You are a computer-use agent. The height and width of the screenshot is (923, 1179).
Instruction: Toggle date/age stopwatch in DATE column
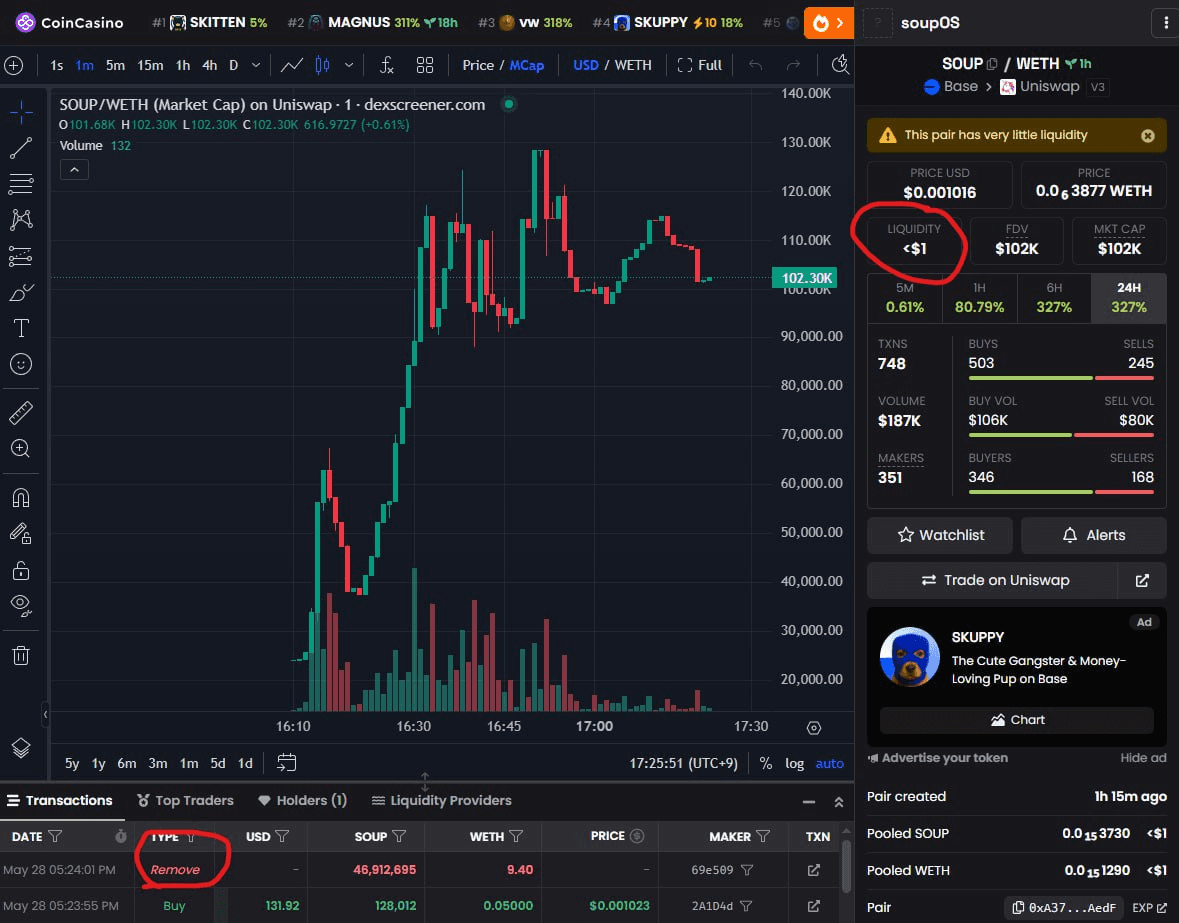[x=120, y=836]
